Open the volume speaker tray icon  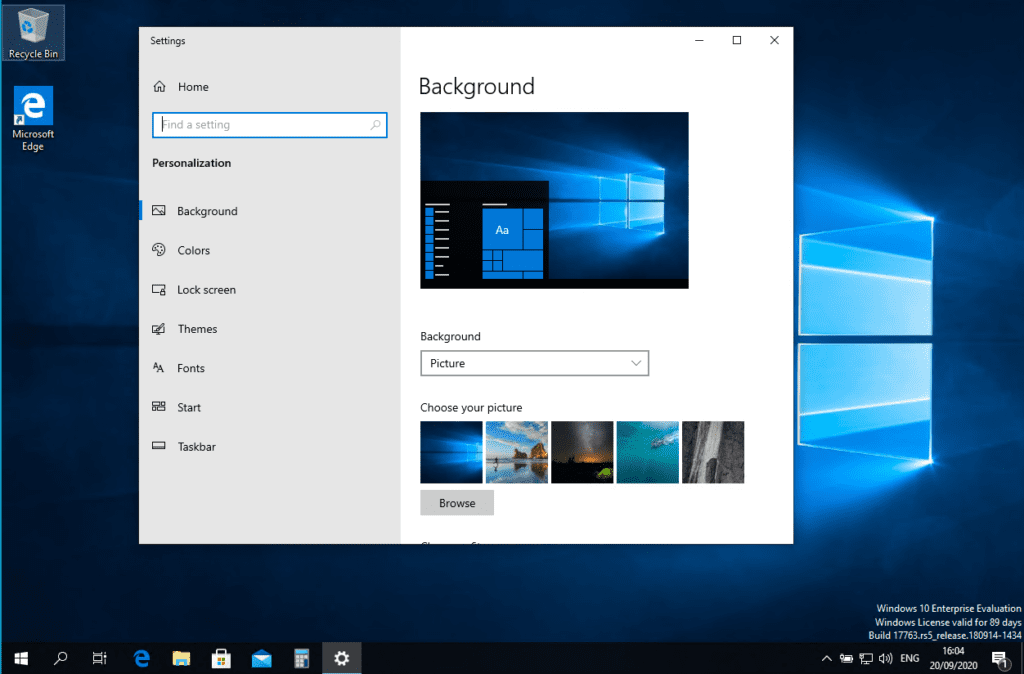tap(886, 658)
